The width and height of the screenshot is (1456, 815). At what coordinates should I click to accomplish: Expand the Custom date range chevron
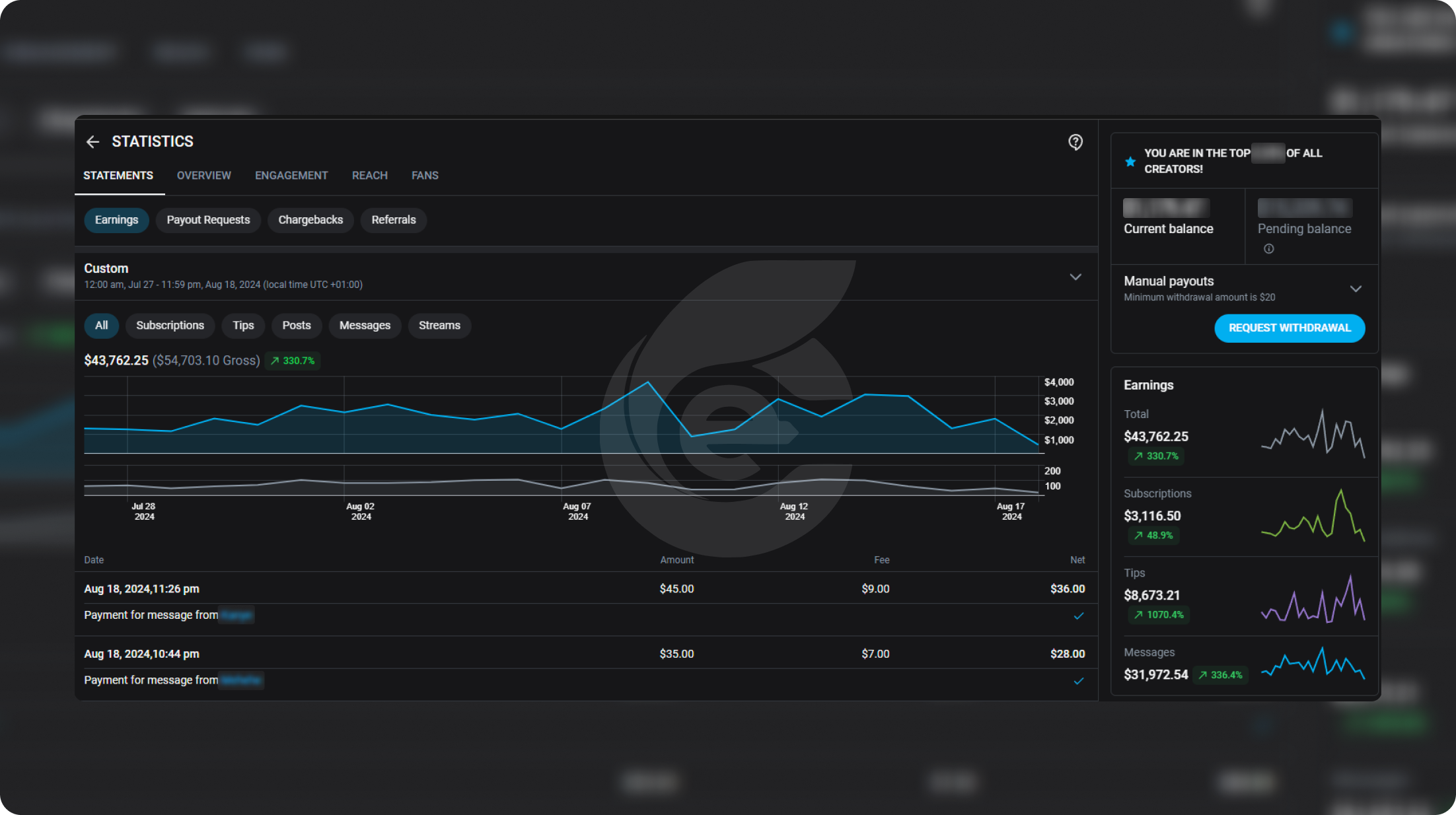(x=1075, y=277)
